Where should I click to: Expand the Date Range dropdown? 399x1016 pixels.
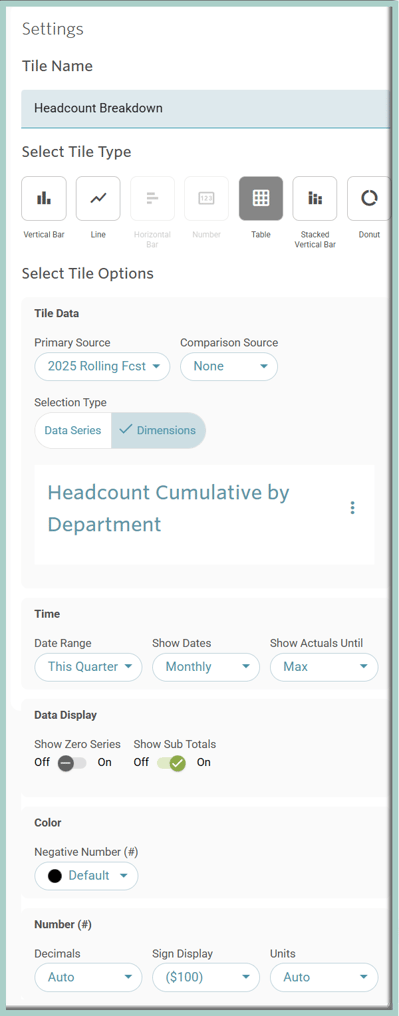pyautogui.click(x=88, y=667)
